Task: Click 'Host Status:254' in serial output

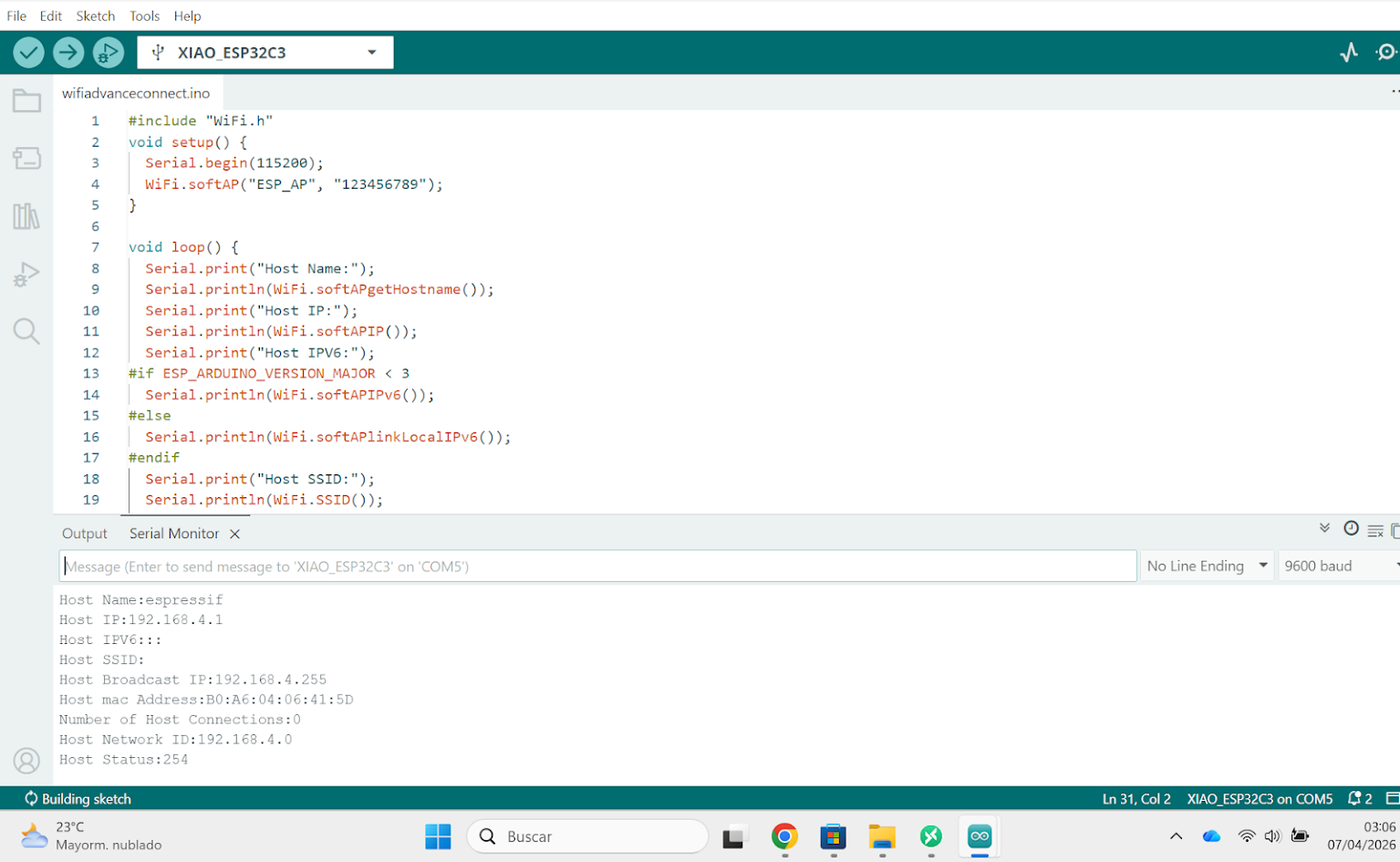Action: tap(124, 761)
